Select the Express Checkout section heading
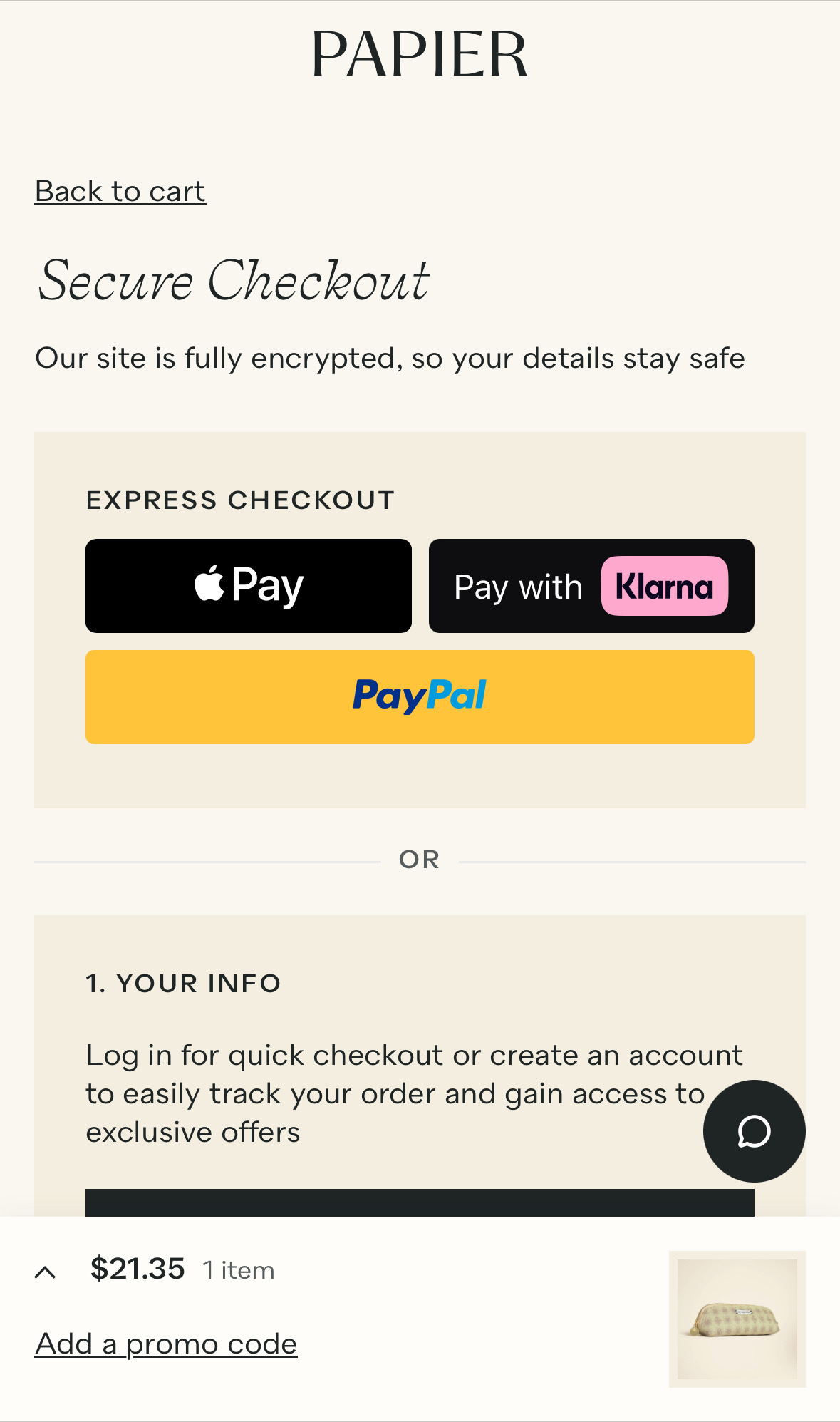The height and width of the screenshot is (1422, 840). coord(240,500)
